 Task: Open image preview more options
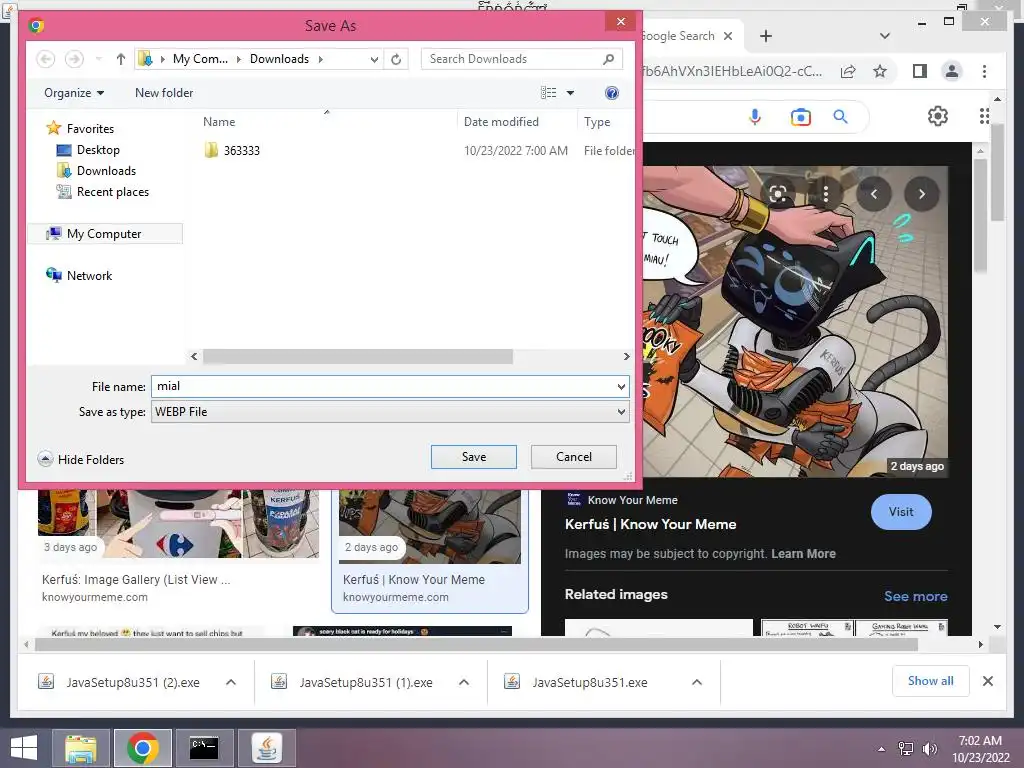(825, 194)
